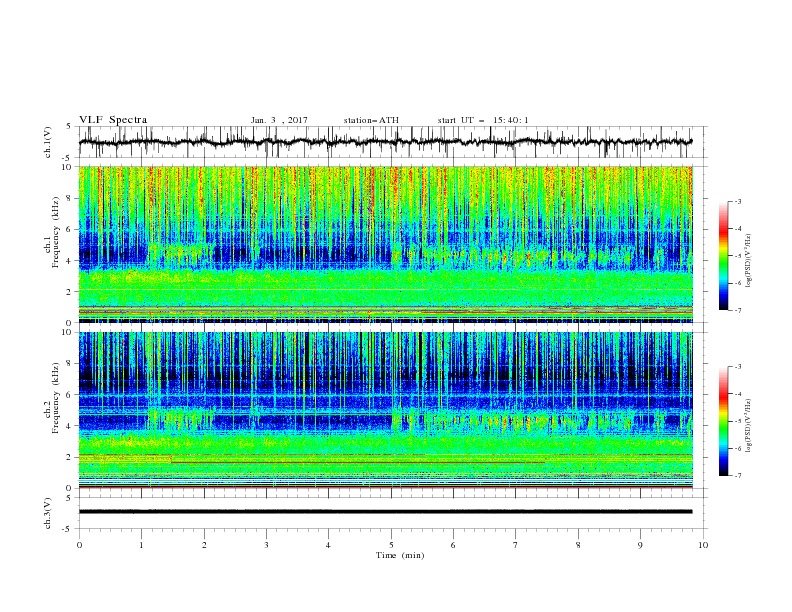
Task: Click '-5' on the ch.1 color bar
Action: coord(737,256)
